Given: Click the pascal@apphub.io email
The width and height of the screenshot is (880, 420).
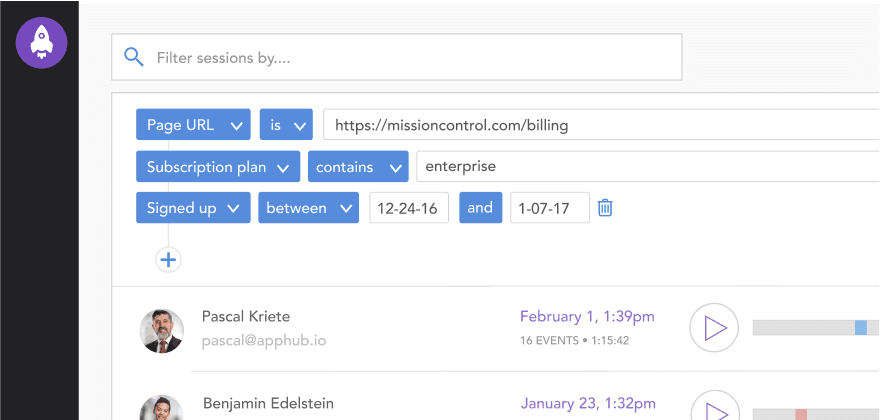Looking at the screenshot, I should pyautogui.click(x=264, y=341).
